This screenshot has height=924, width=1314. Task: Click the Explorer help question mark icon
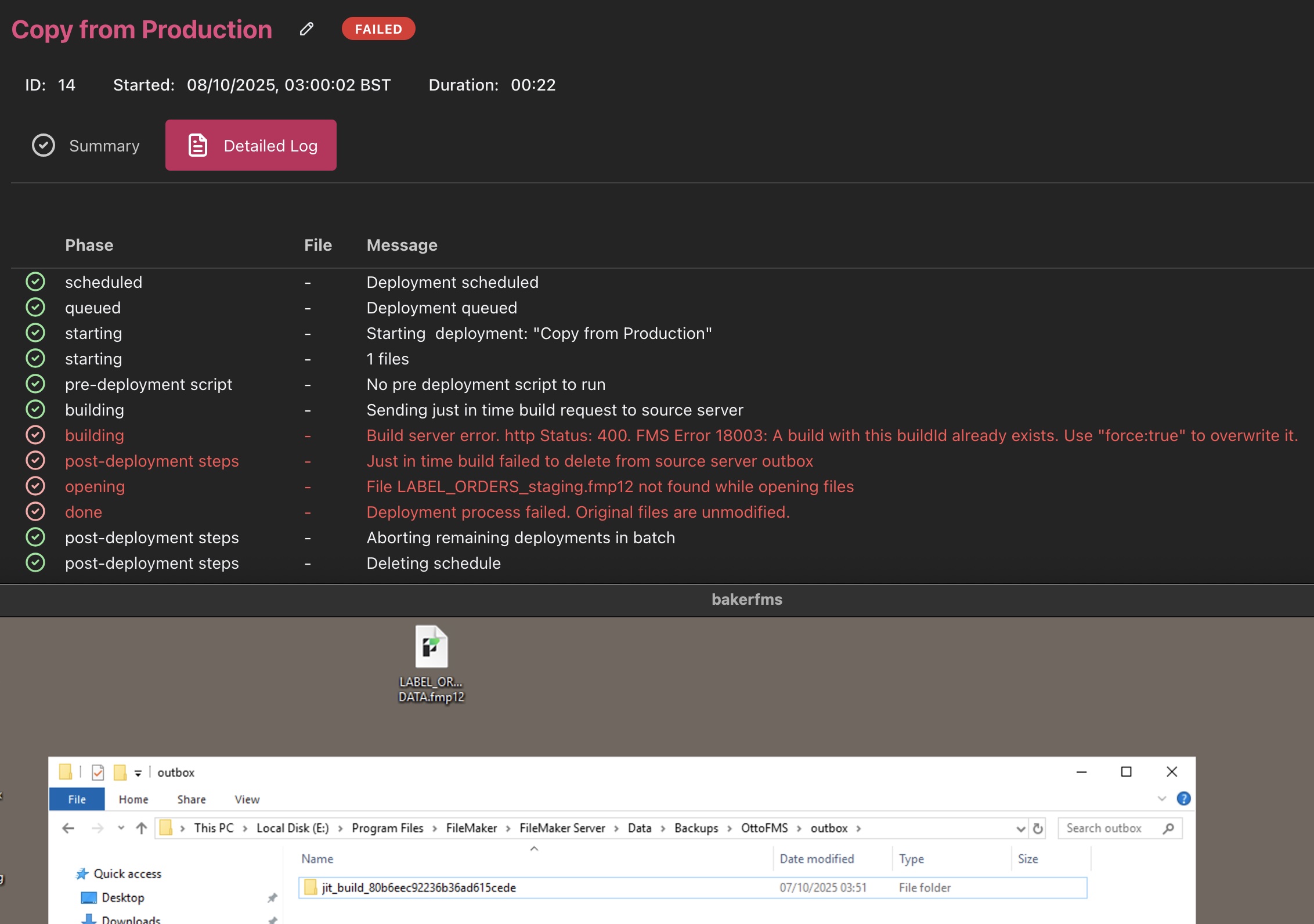(1183, 799)
